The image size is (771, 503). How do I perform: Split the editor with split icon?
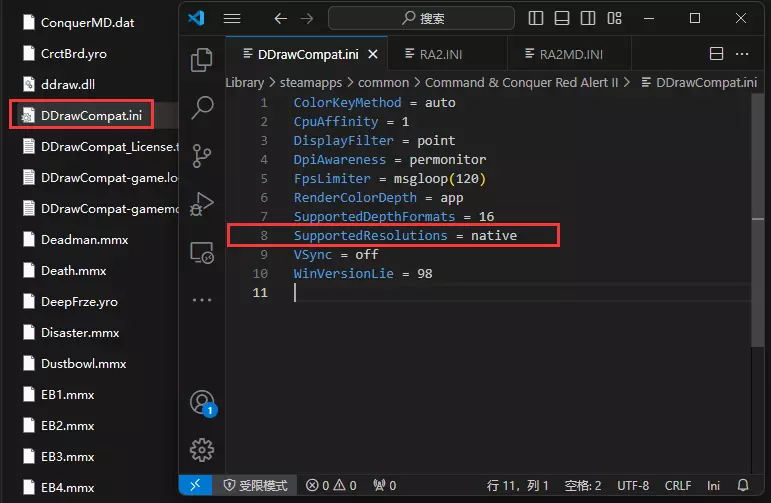coord(716,54)
